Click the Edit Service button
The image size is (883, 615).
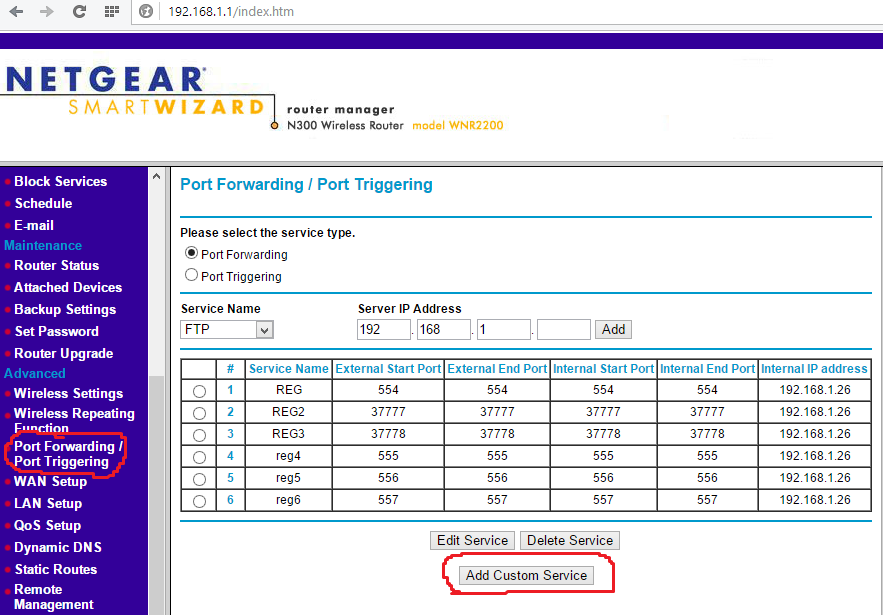pyautogui.click(x=472, y=541)
